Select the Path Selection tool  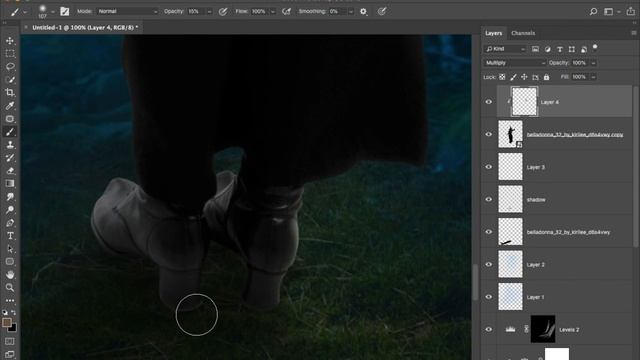pyautogui.click(x=10, y=249)
